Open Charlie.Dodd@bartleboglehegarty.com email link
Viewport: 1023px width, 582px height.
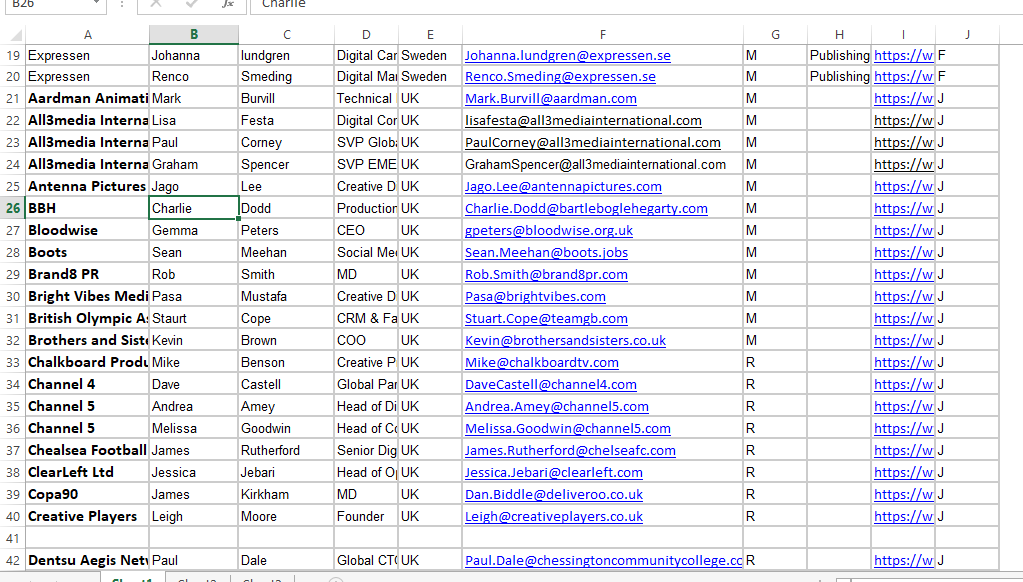click(x=586, y=209)
